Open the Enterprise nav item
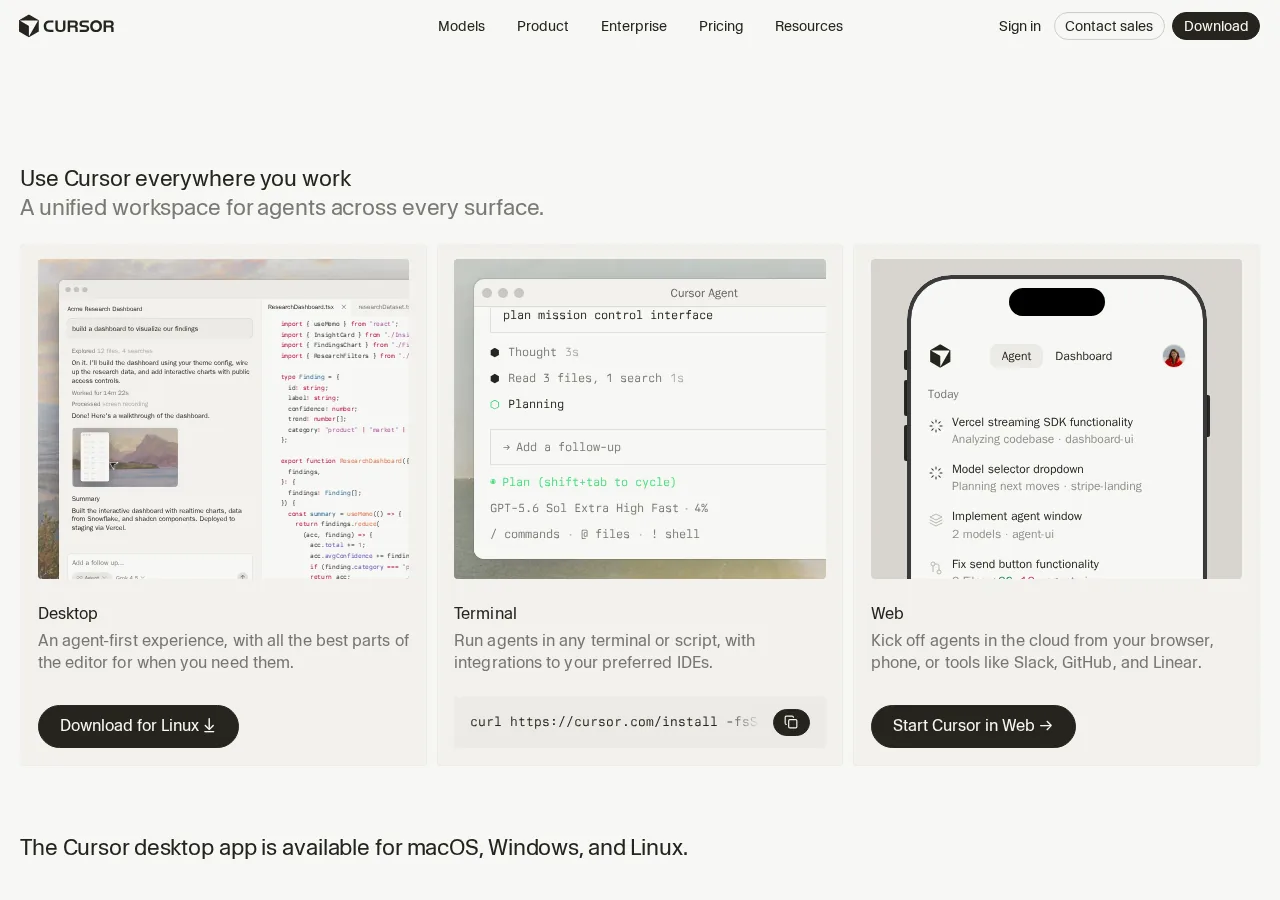Screen dimensions: 1280x900 (x=634, y=26)
